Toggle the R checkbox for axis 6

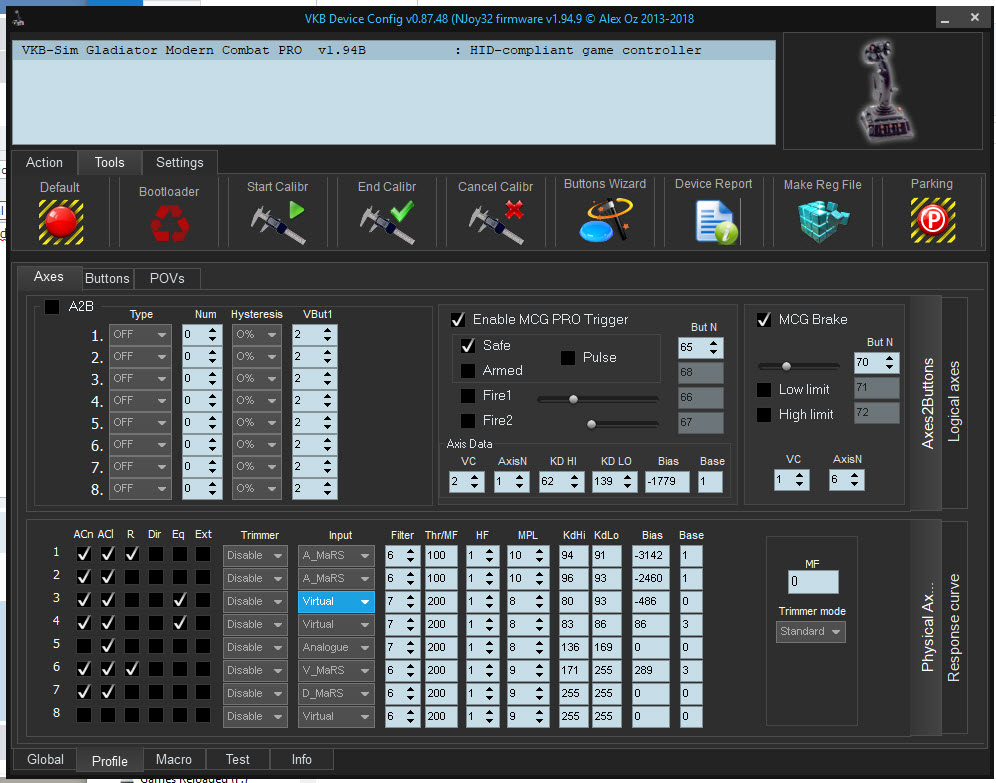coord(131,669)
